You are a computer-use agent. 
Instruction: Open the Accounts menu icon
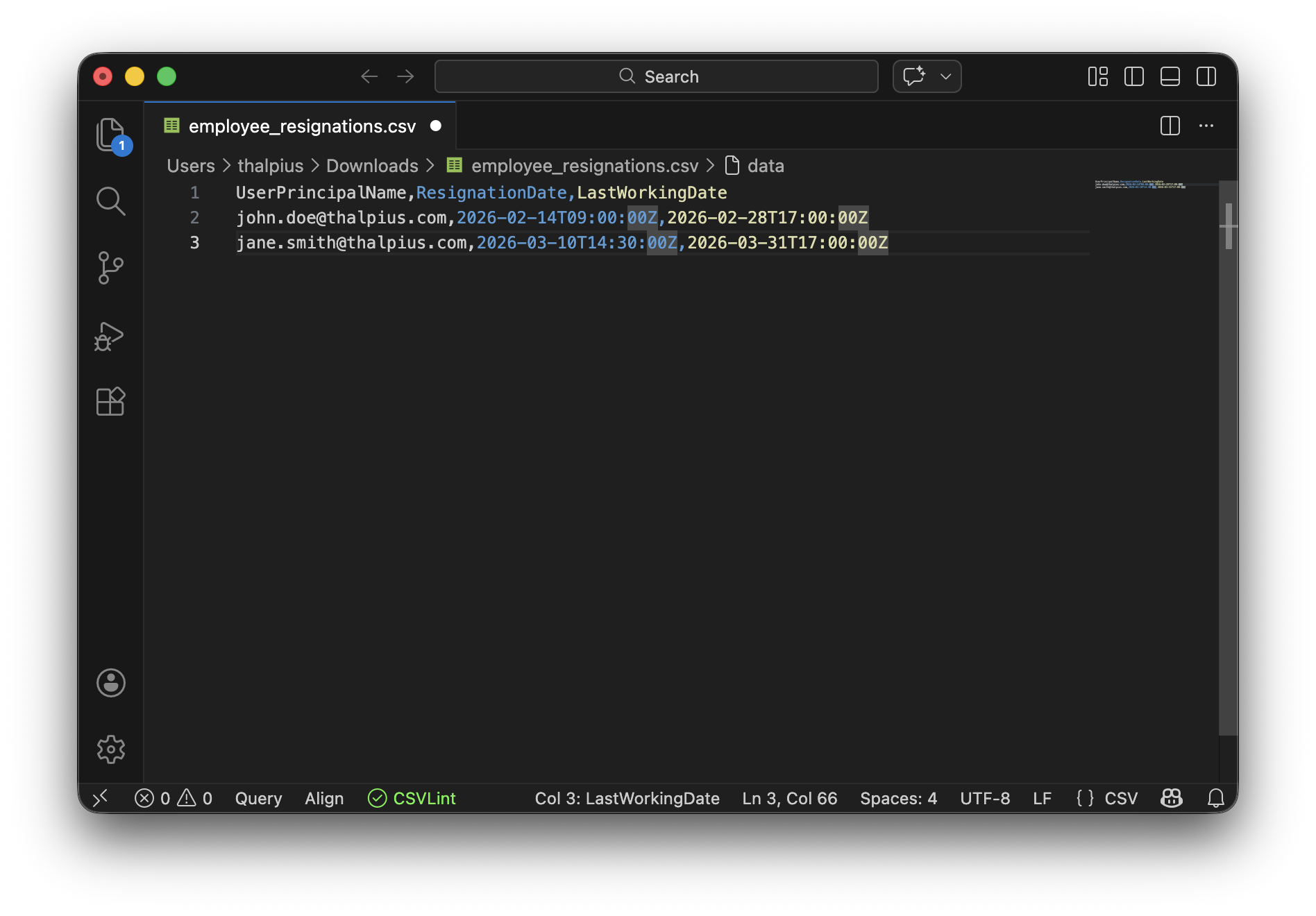110,683
